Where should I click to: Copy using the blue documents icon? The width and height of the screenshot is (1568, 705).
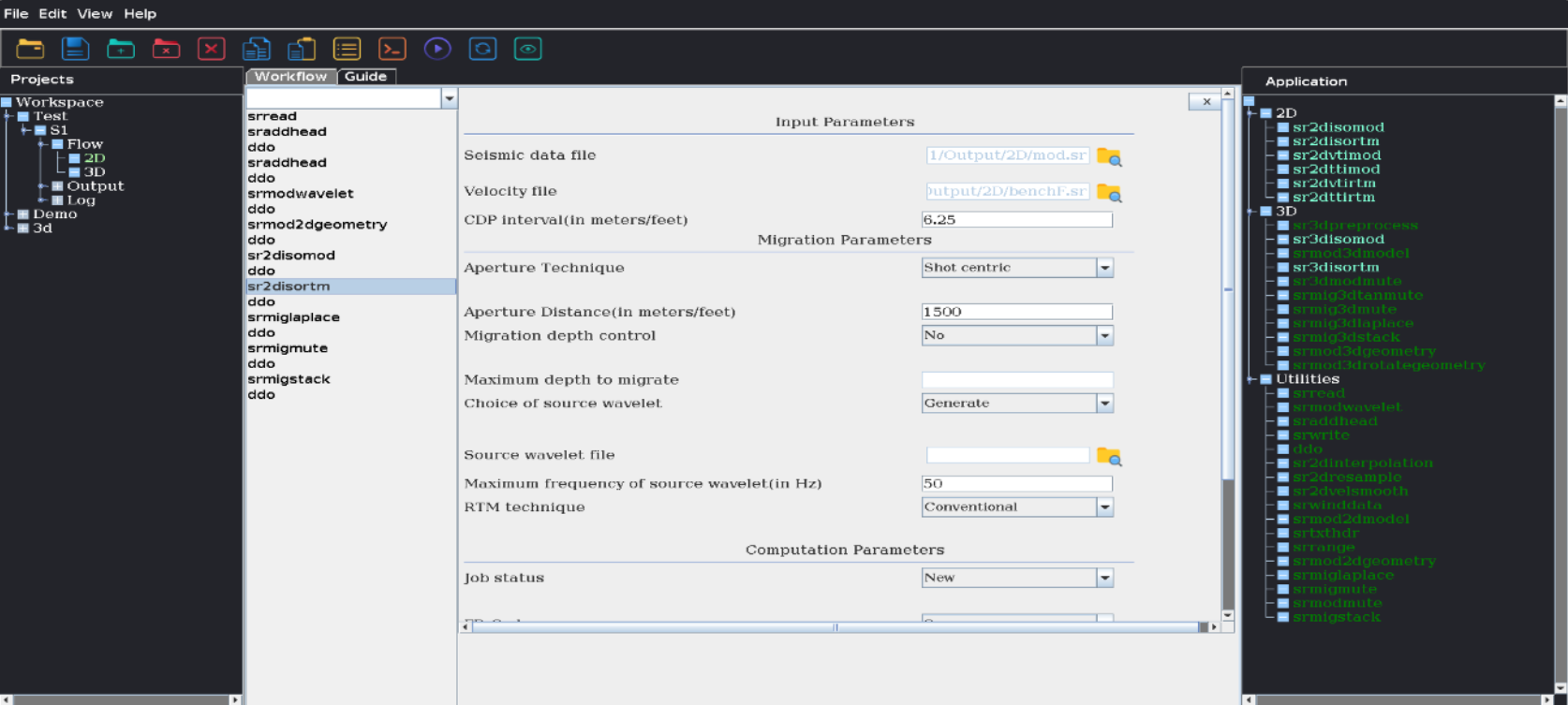click(x=256, y=49)
